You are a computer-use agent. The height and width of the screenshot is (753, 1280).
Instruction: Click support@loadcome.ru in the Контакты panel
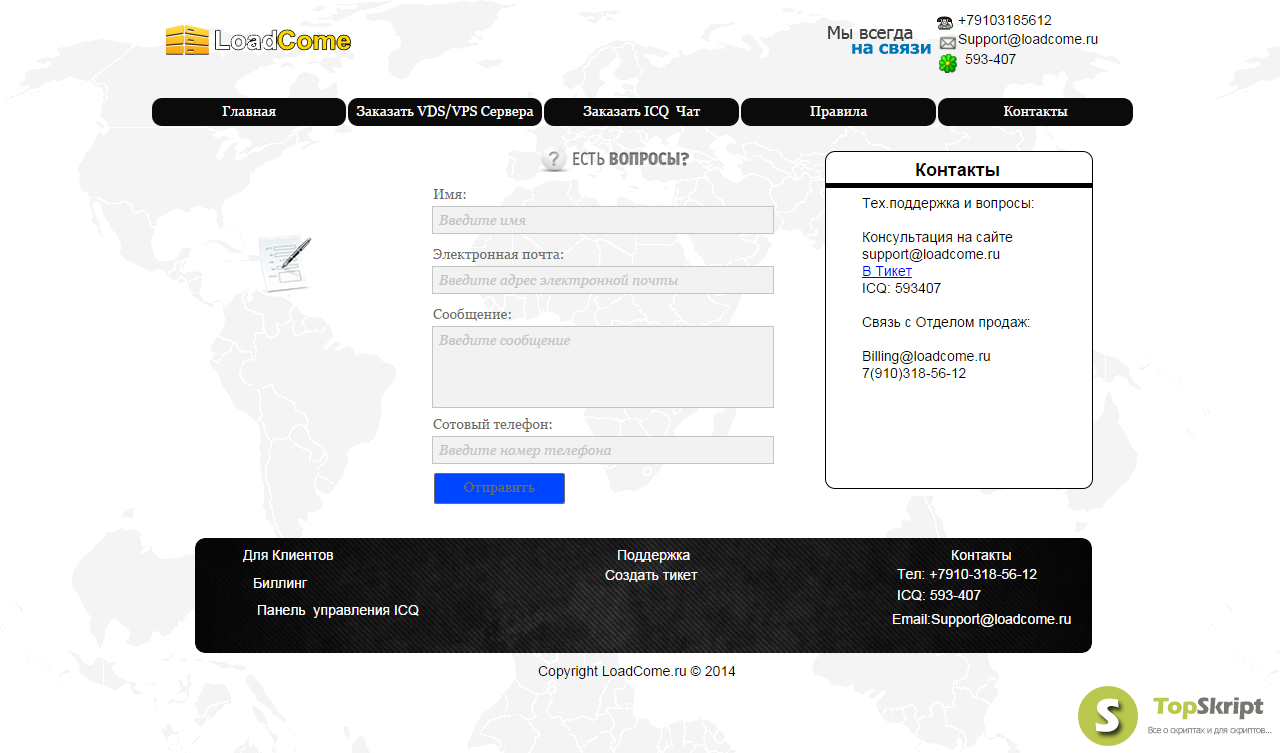[931, 254]
